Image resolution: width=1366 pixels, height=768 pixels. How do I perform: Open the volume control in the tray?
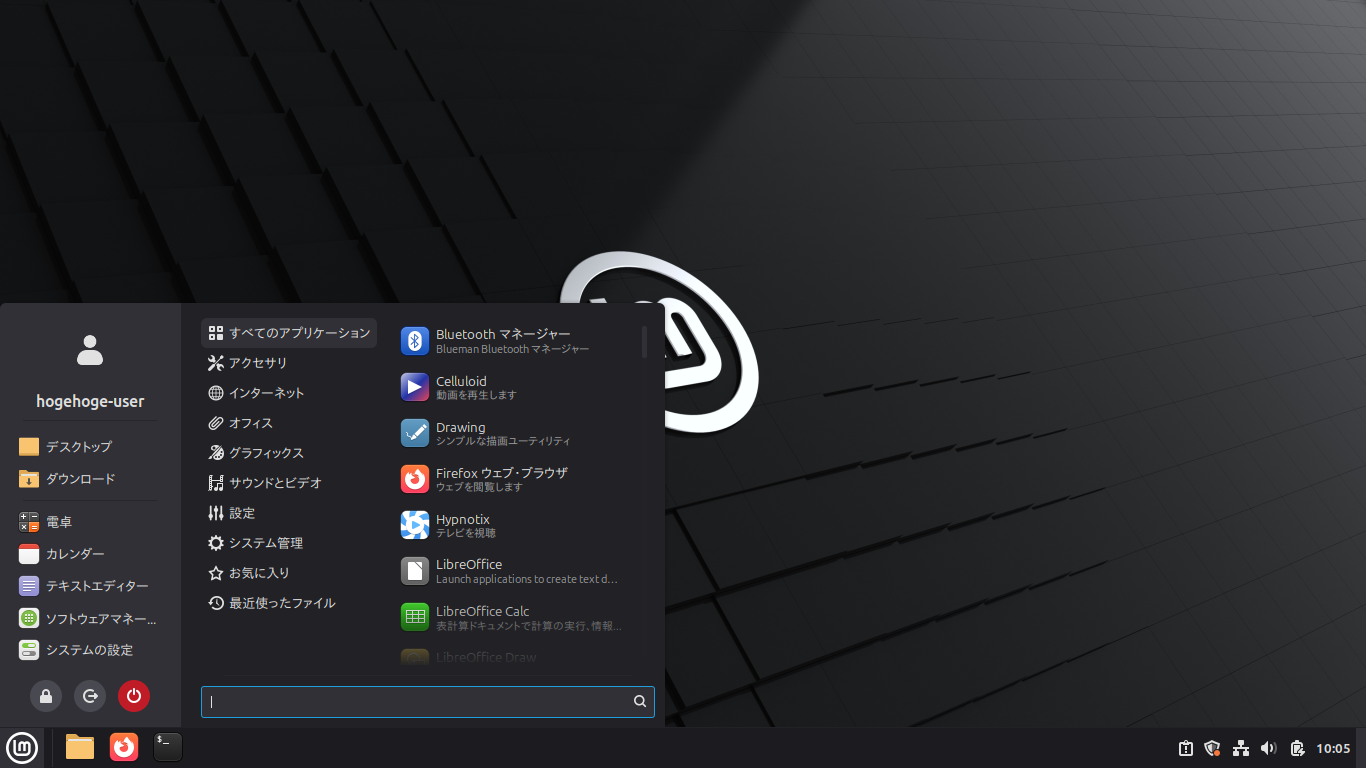click(1269, 748)
